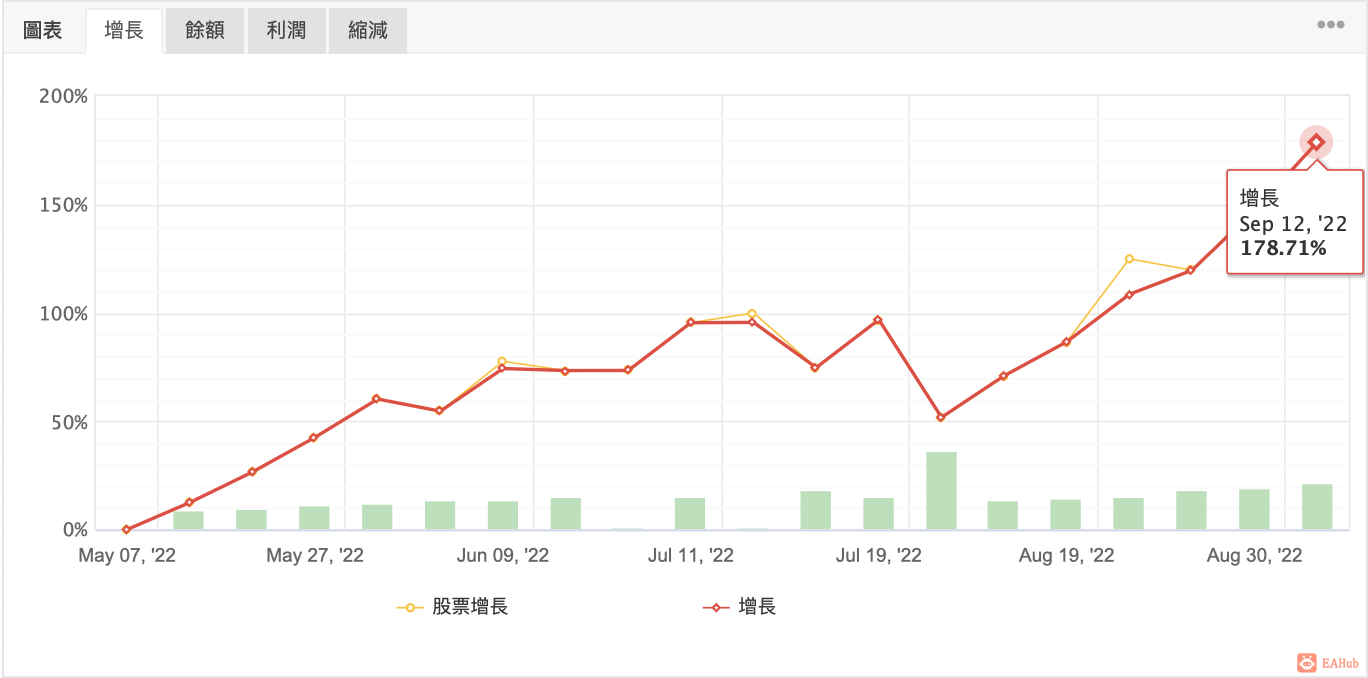The width and height of the screenshot is (1368, 678).
Task: Click the Aug 19, '22 axis label
Action: (1067, 555)
